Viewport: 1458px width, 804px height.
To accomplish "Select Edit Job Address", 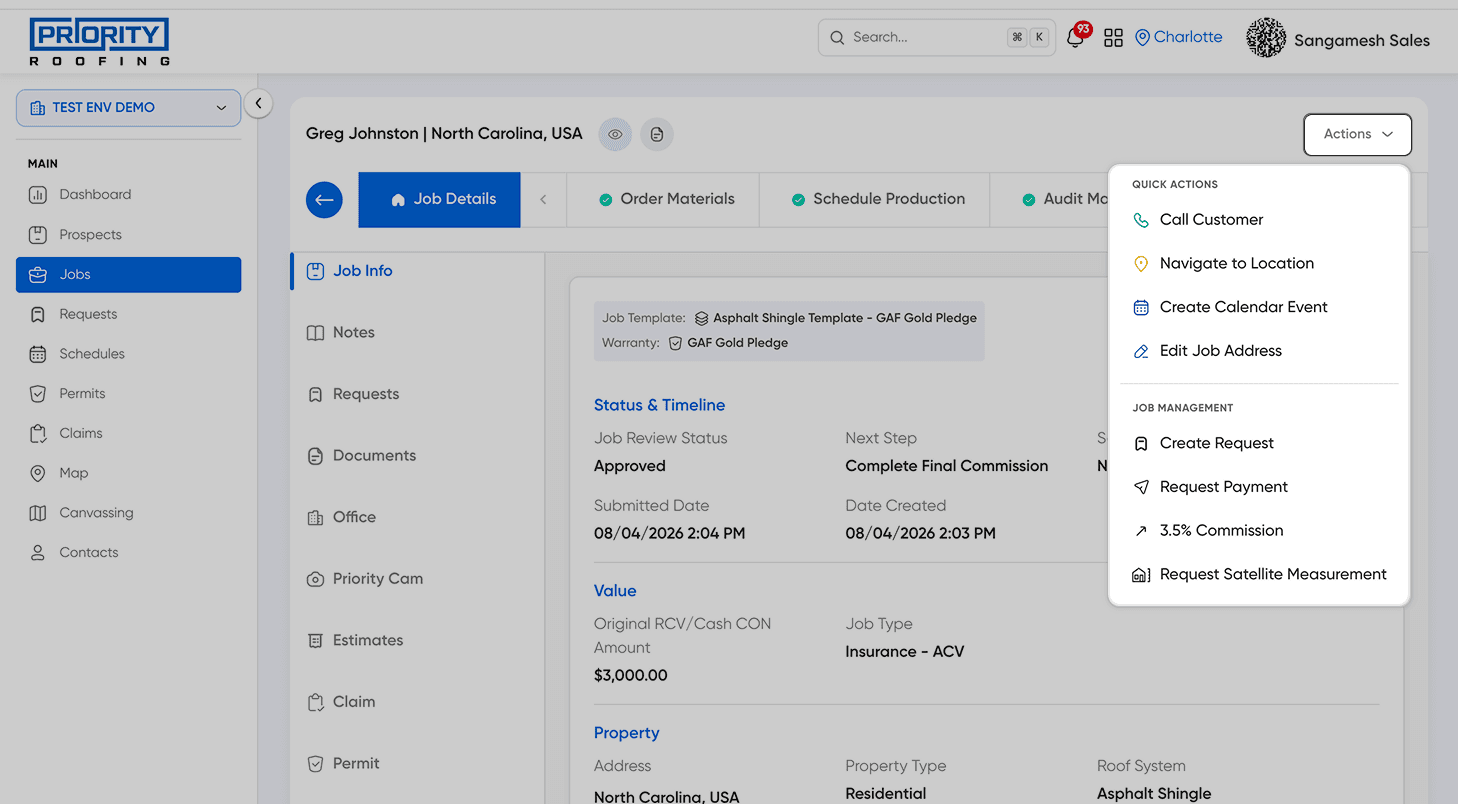I will pos(1259,351).
